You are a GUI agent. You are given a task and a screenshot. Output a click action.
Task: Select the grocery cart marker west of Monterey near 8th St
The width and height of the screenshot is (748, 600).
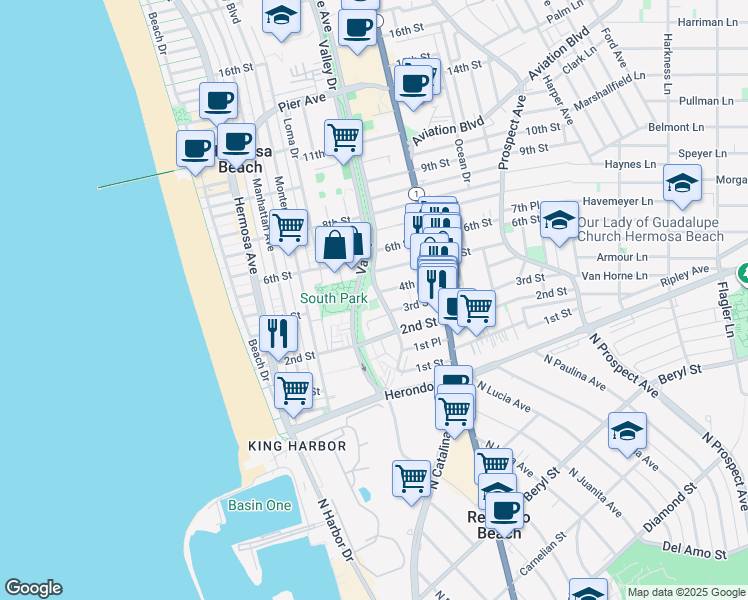click(x=289, y=227)
